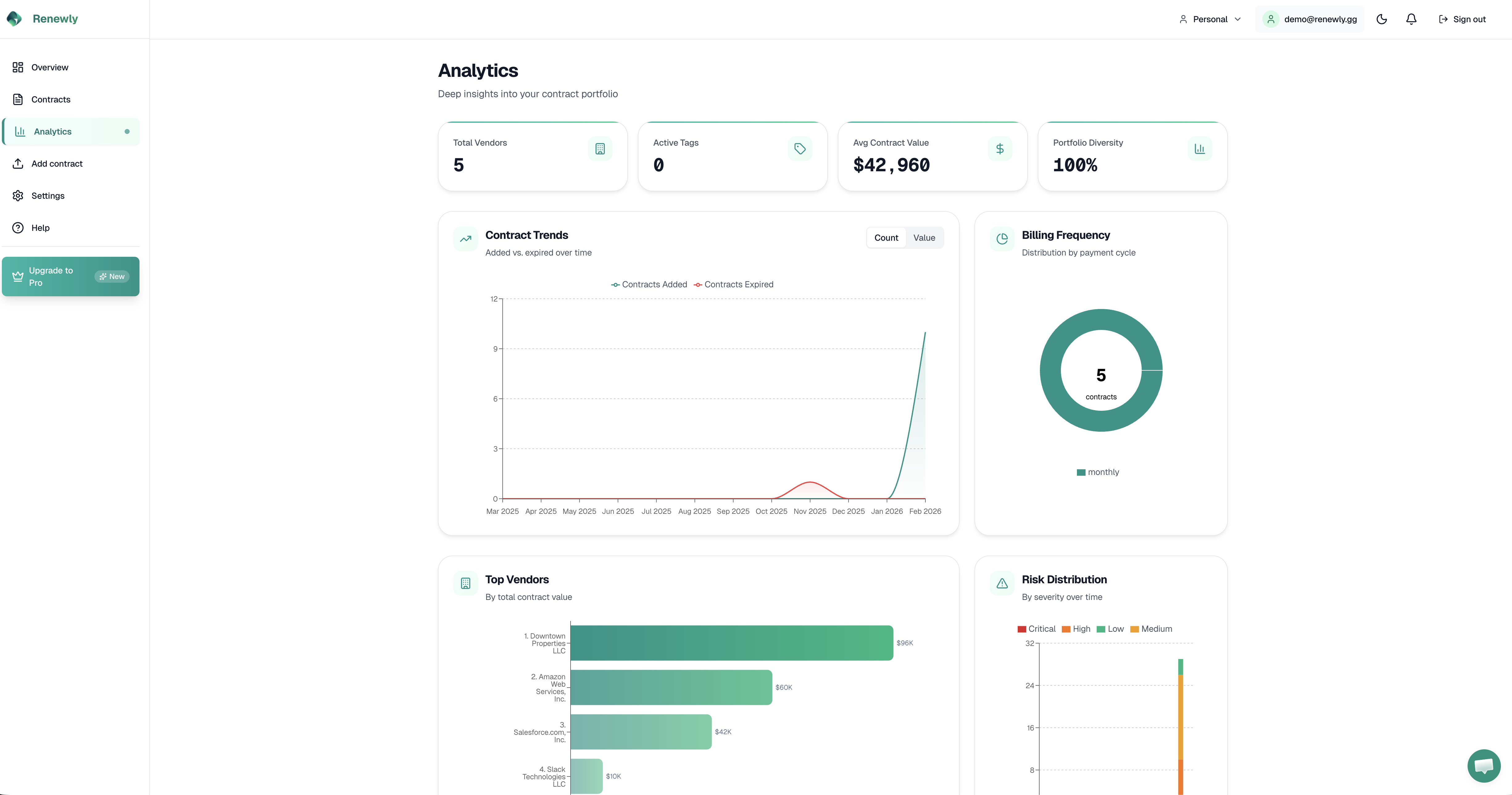Select the Count tab in Contract Trends
This screenshot has width=1512, height=795.
coord(886,237)
